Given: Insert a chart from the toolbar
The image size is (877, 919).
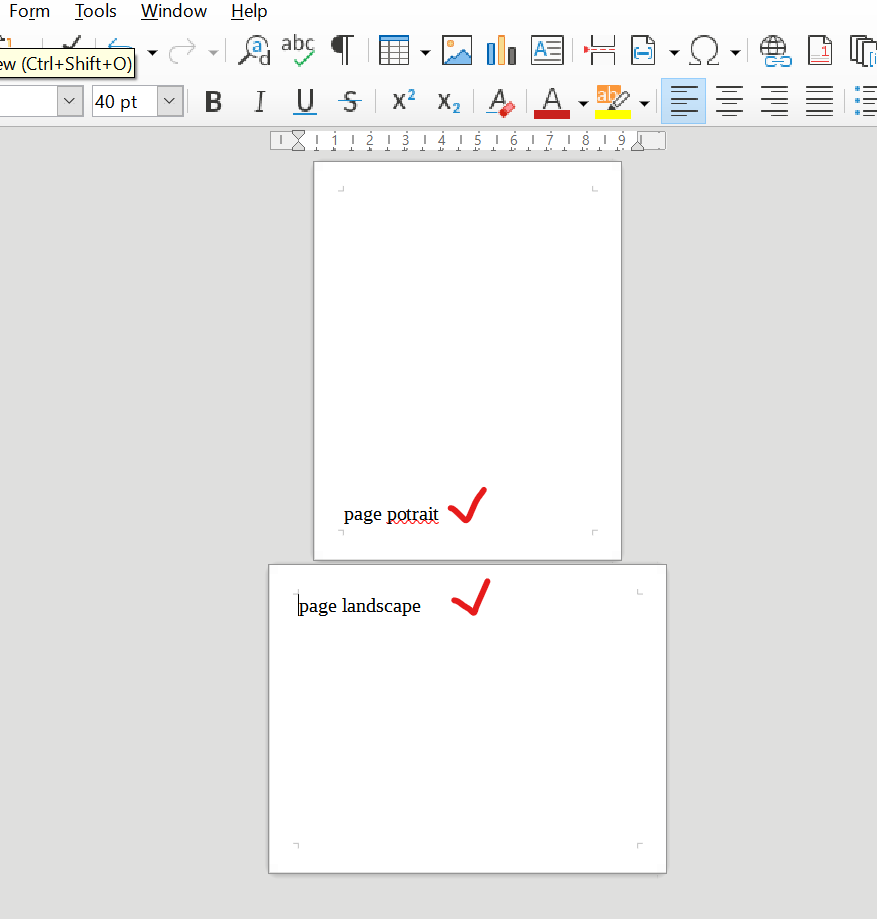Looking at the screenshot, I should [x=501, y=50].
